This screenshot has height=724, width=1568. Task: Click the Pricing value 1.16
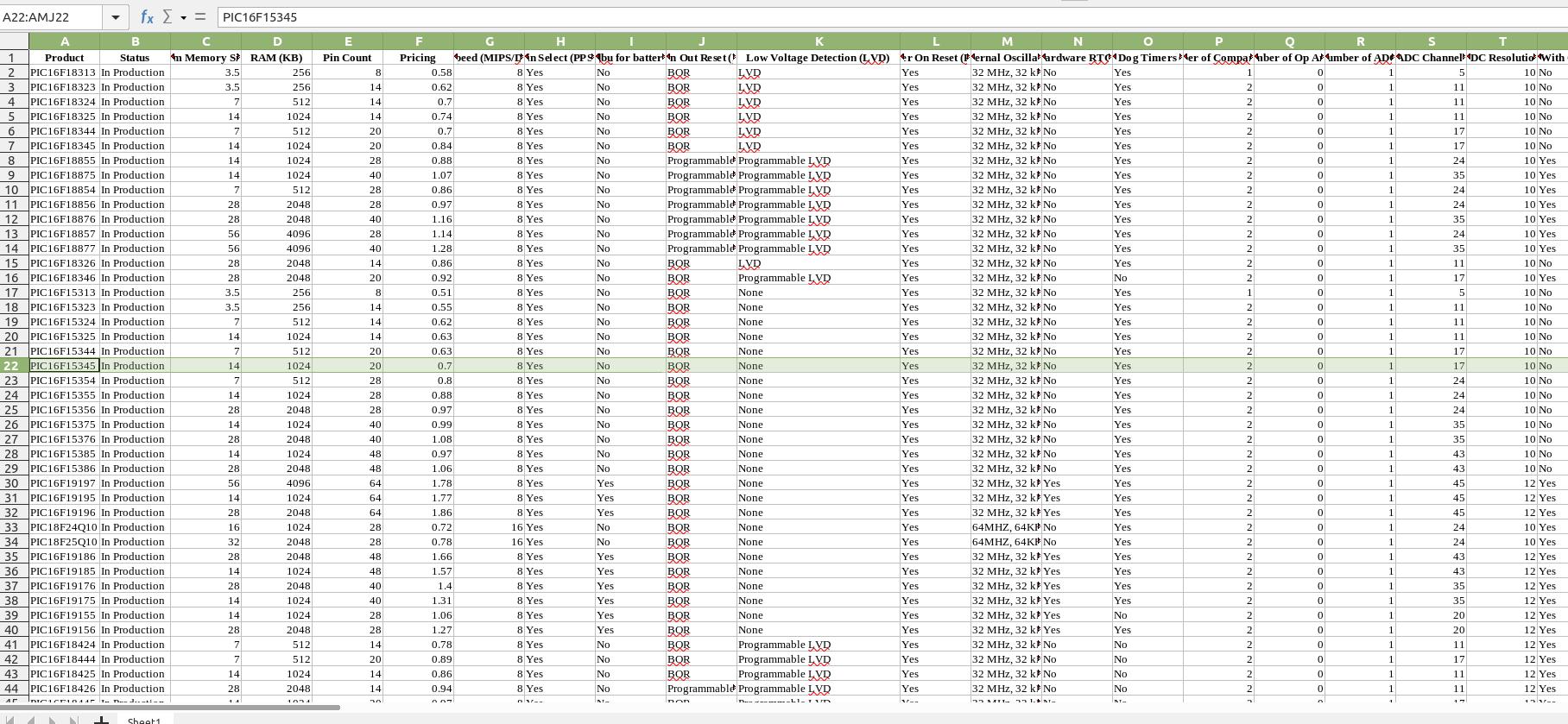[418, 218]
